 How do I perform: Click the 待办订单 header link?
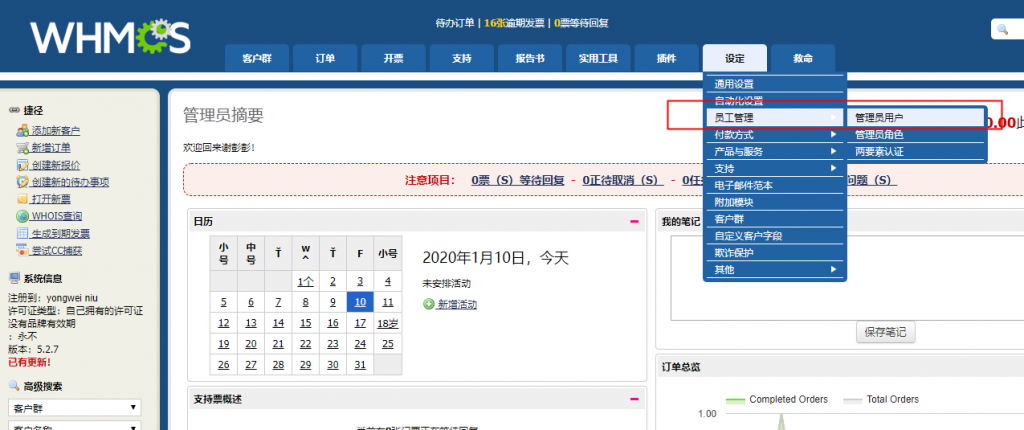pyautogui.click(x=455, y=23)
